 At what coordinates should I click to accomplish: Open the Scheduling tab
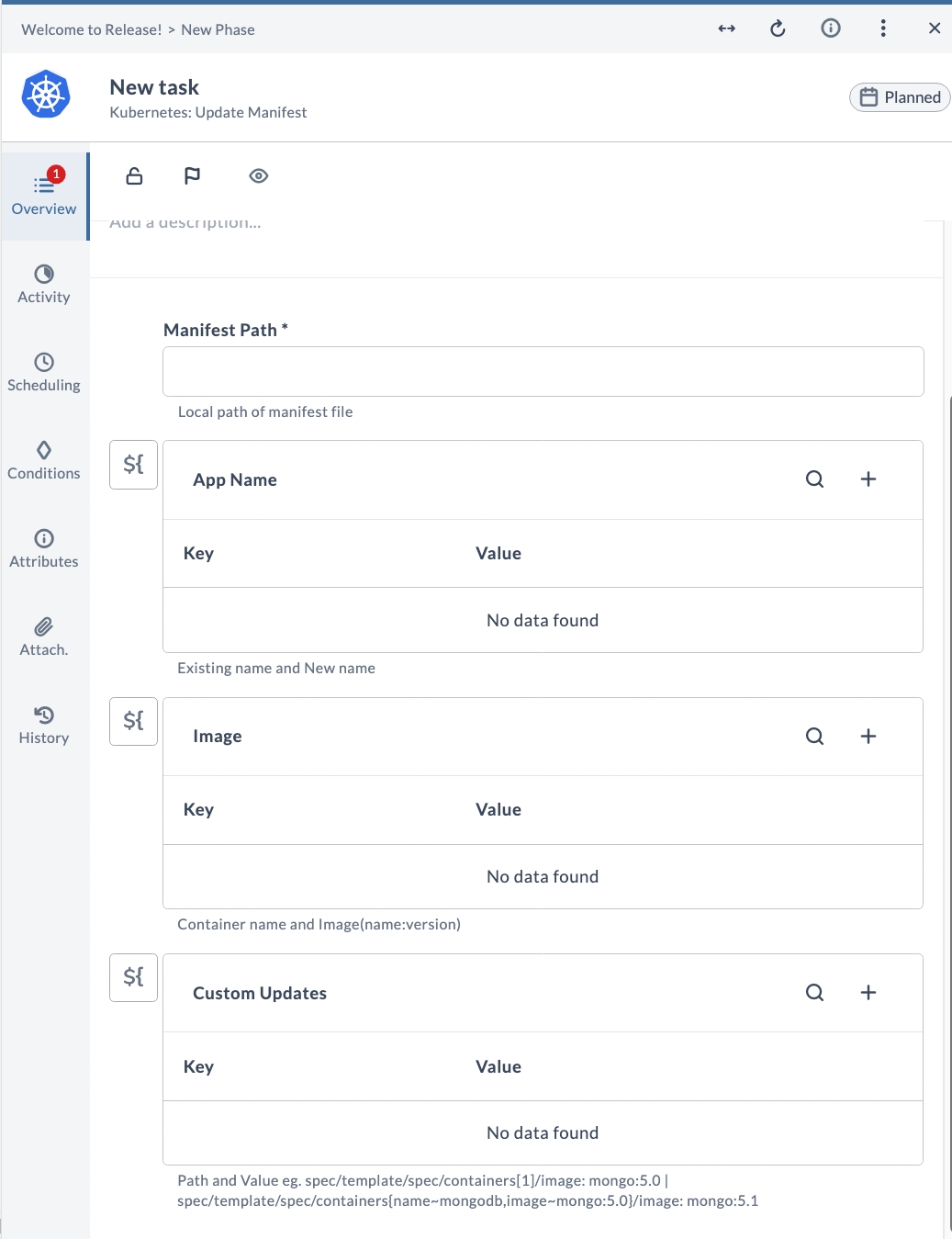pos(44,372)
